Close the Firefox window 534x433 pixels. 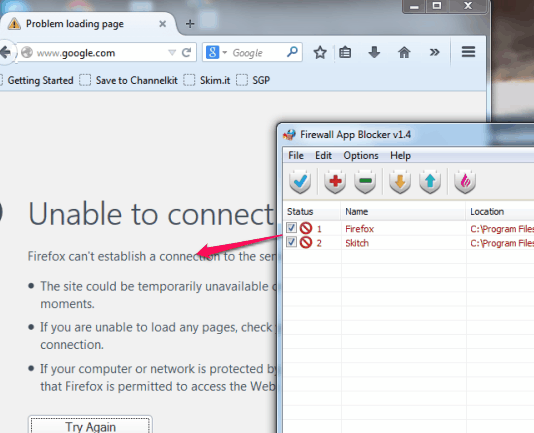(x=468, y=6)
